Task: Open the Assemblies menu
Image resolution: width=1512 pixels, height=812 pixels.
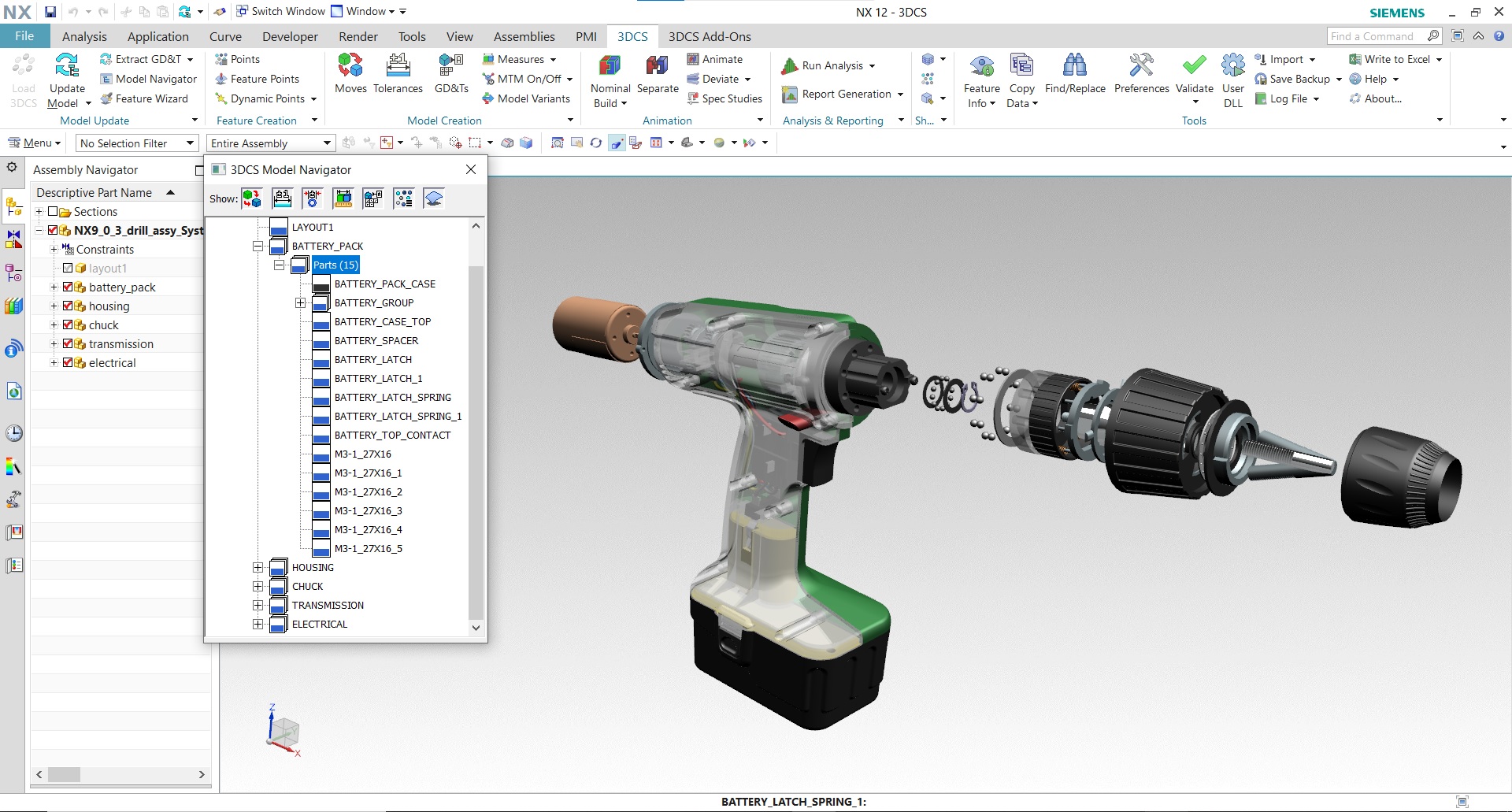Action: [523, 36]
